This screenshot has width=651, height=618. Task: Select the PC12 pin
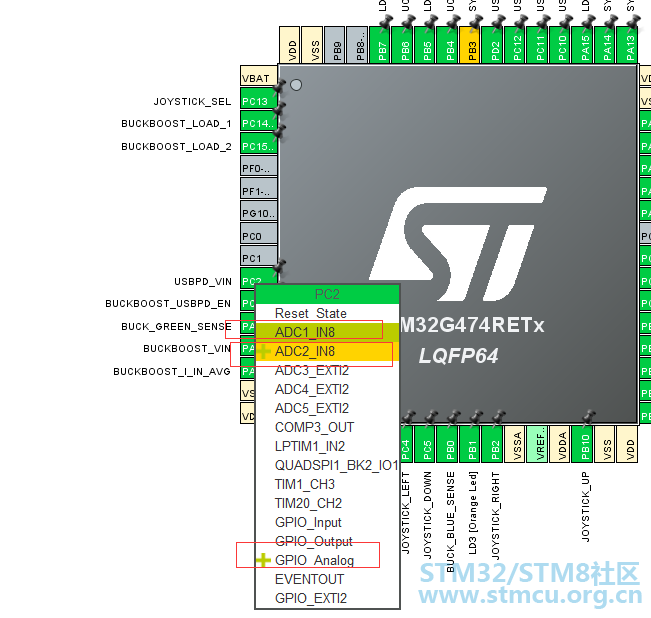(514, 45)
